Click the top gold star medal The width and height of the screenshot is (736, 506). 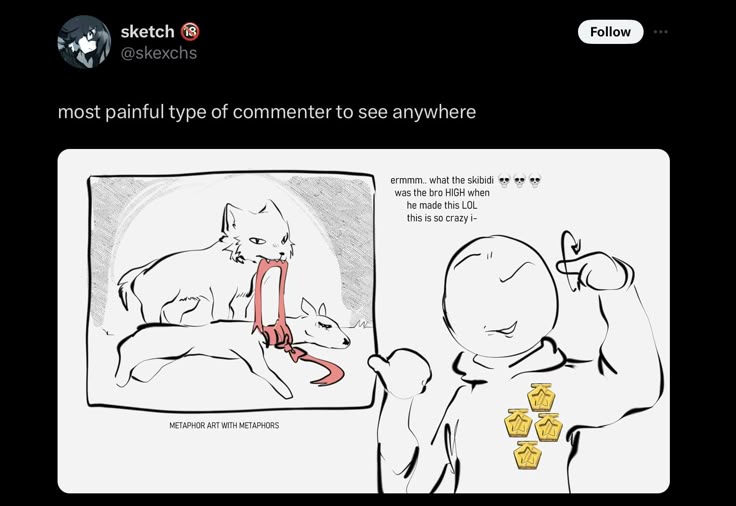pyautogui.click(x=541, y=397)
